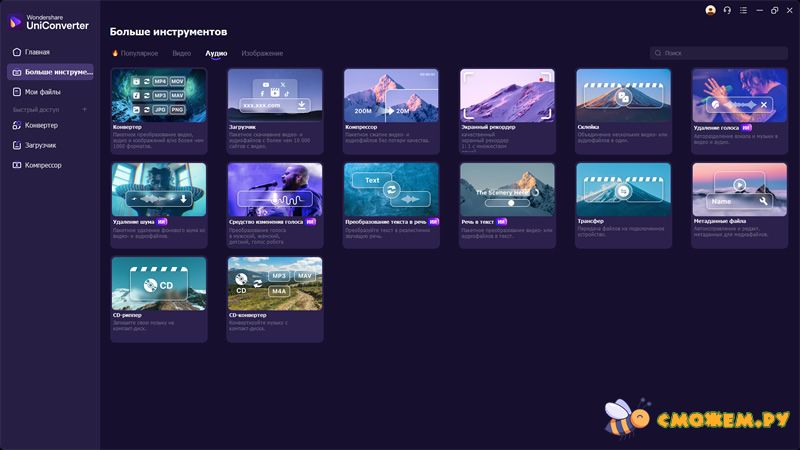Click the headset support icon
The width and height of the screenshot is (800, 450).
(x=727, y=10)
